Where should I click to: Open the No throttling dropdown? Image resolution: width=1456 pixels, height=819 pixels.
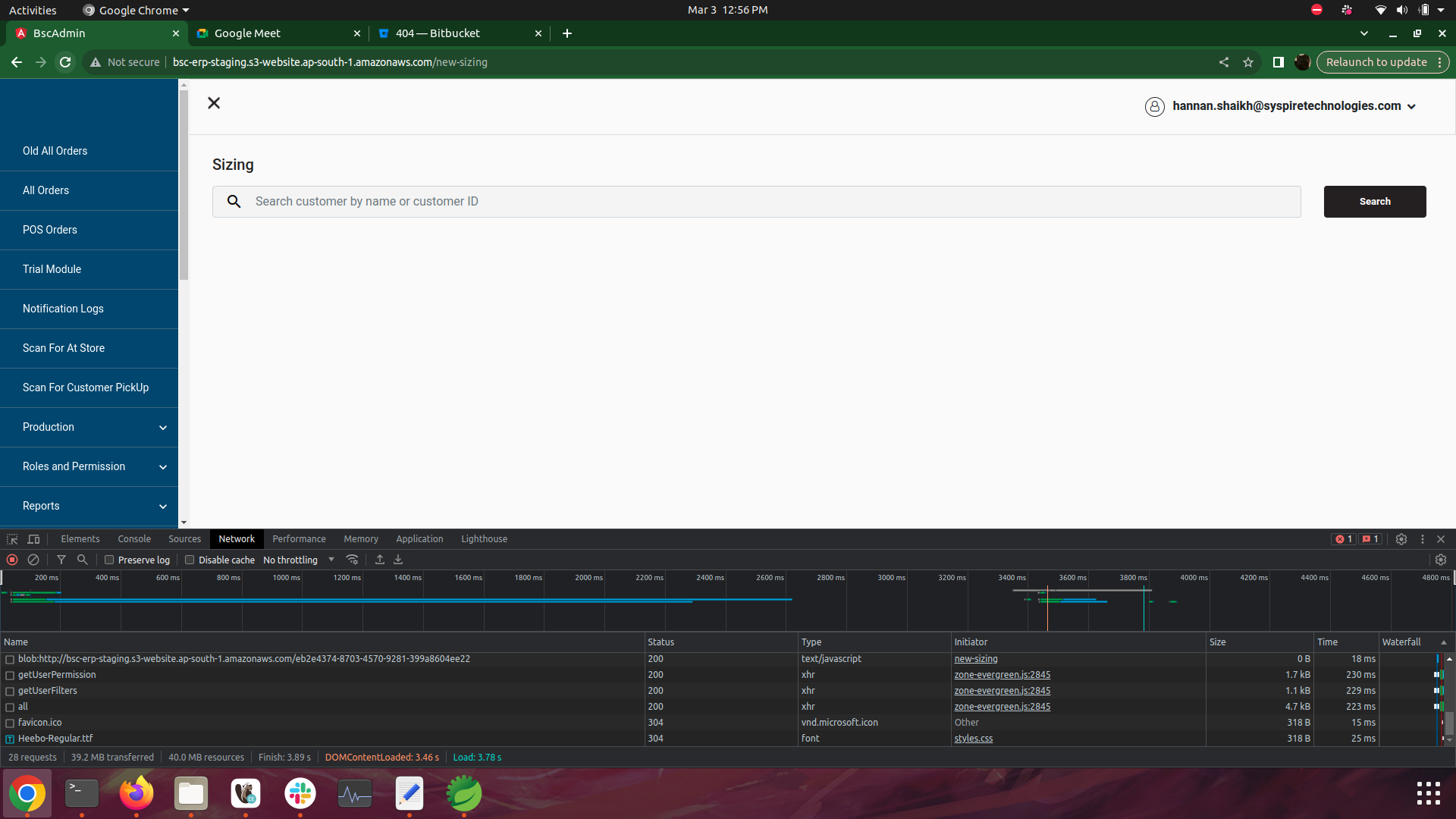click(299, 560)
